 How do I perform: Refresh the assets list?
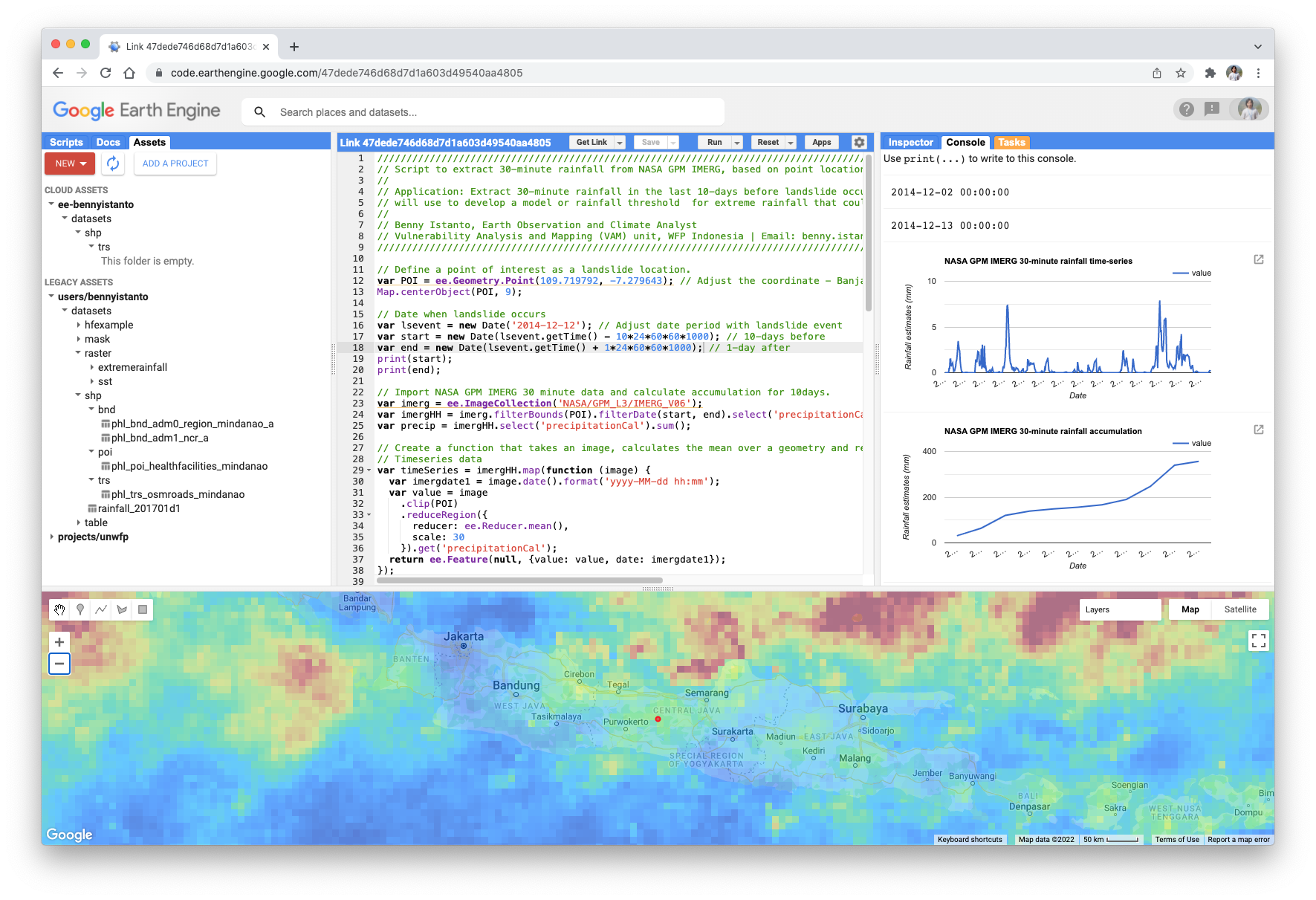pyautogui.click(x=113, y=164)
